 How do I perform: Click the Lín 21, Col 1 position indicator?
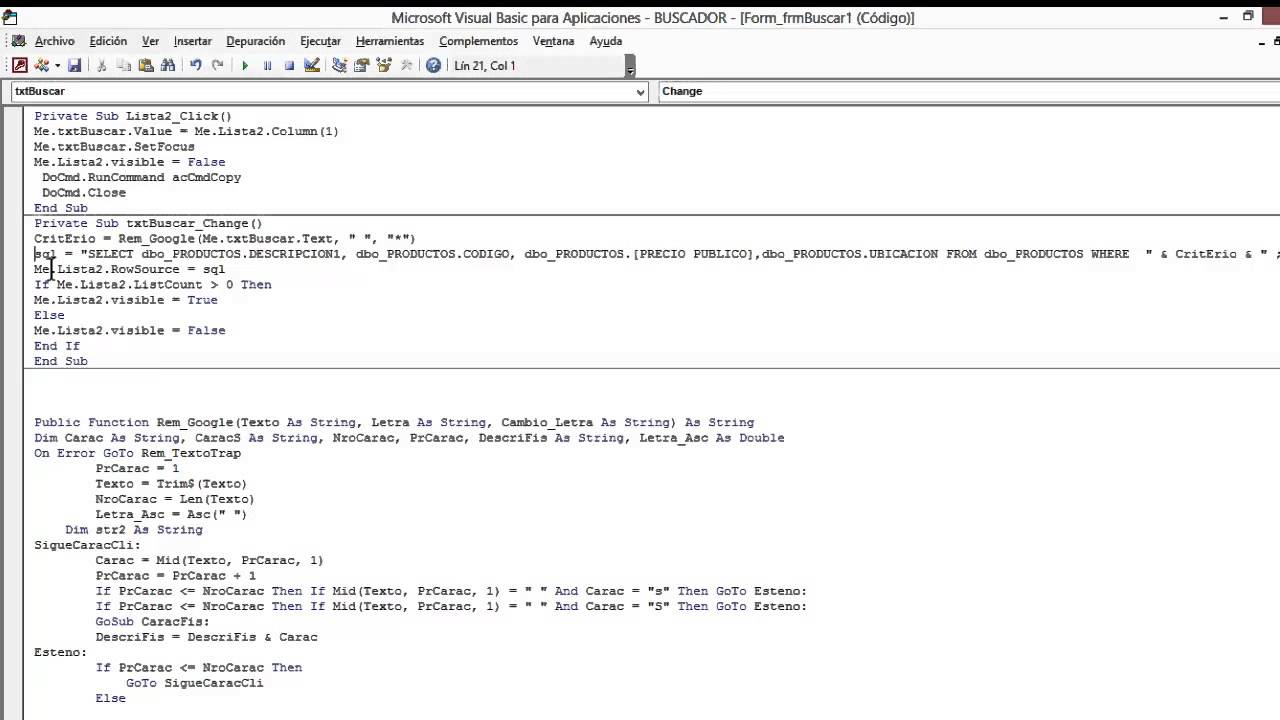(485, 66)
